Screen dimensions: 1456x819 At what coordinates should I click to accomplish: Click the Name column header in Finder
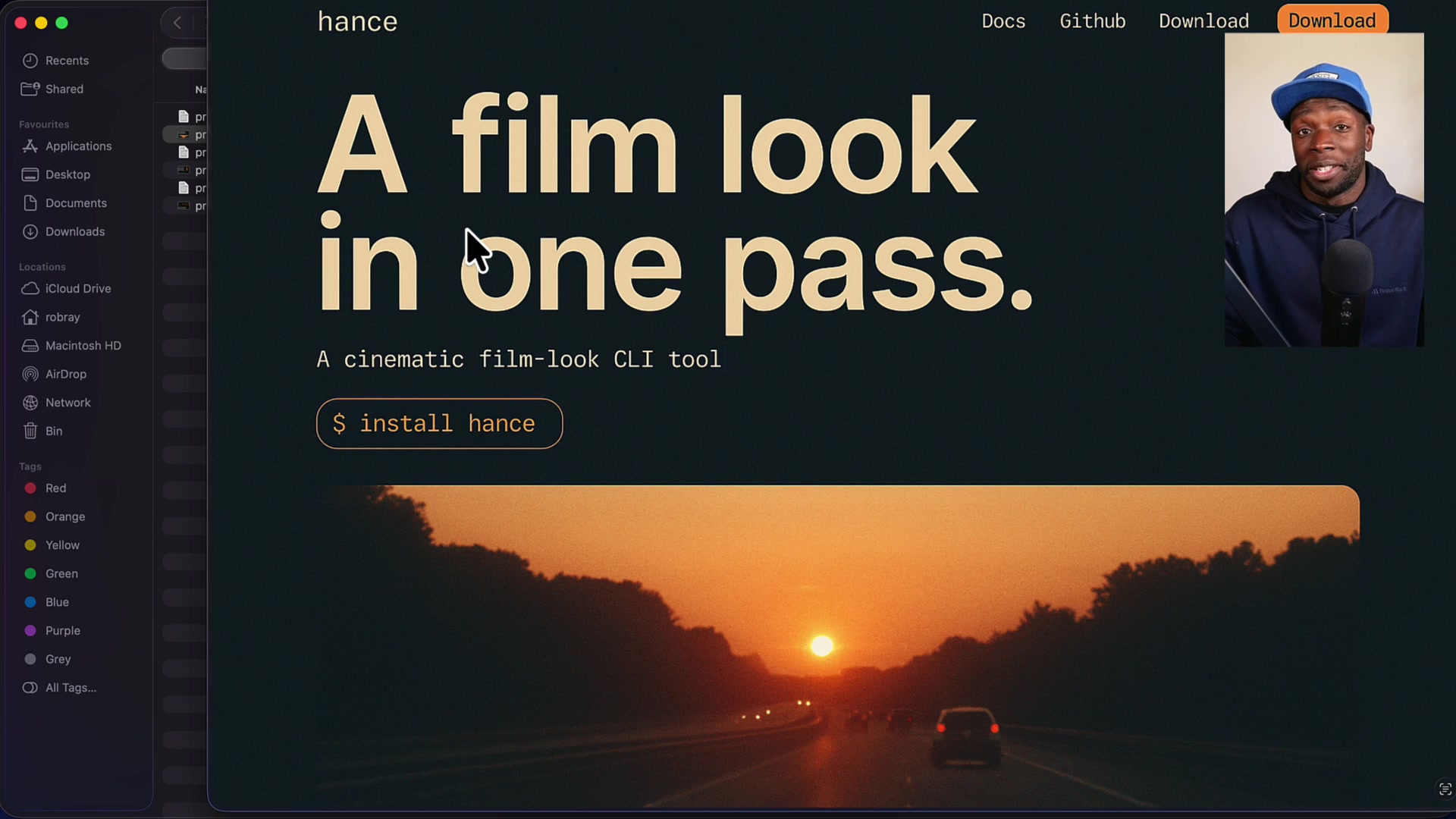coord(200,89)
